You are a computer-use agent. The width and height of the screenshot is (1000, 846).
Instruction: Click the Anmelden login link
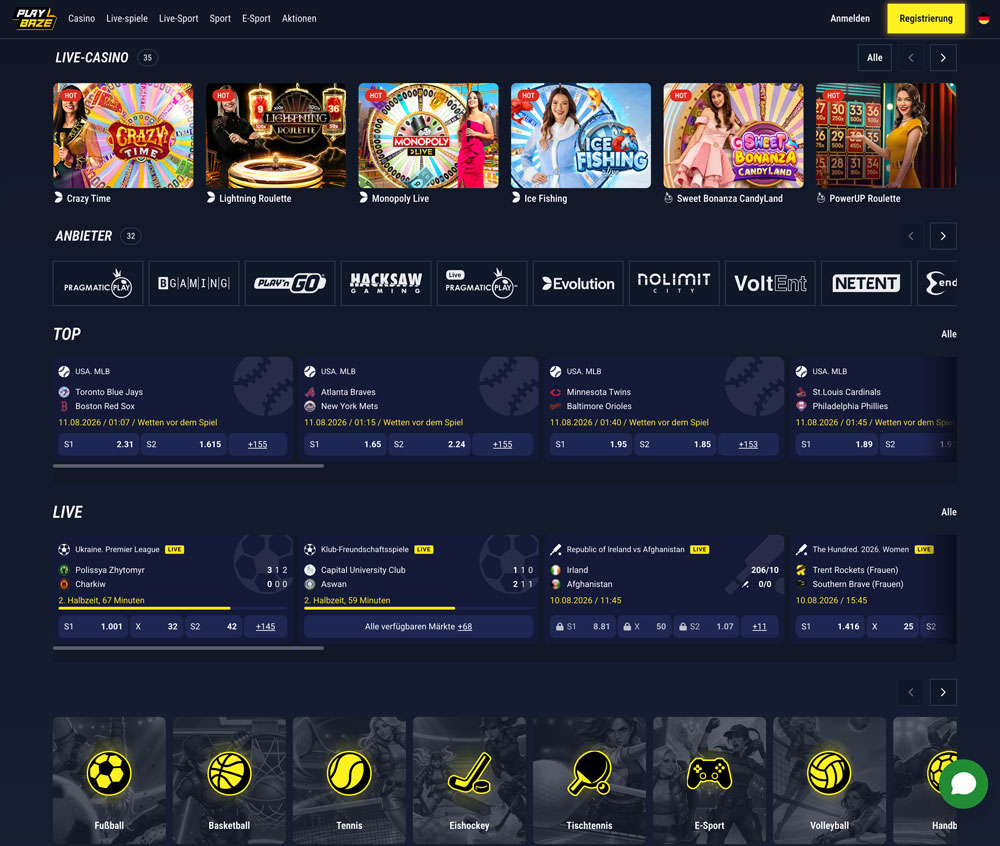[849, 18]
